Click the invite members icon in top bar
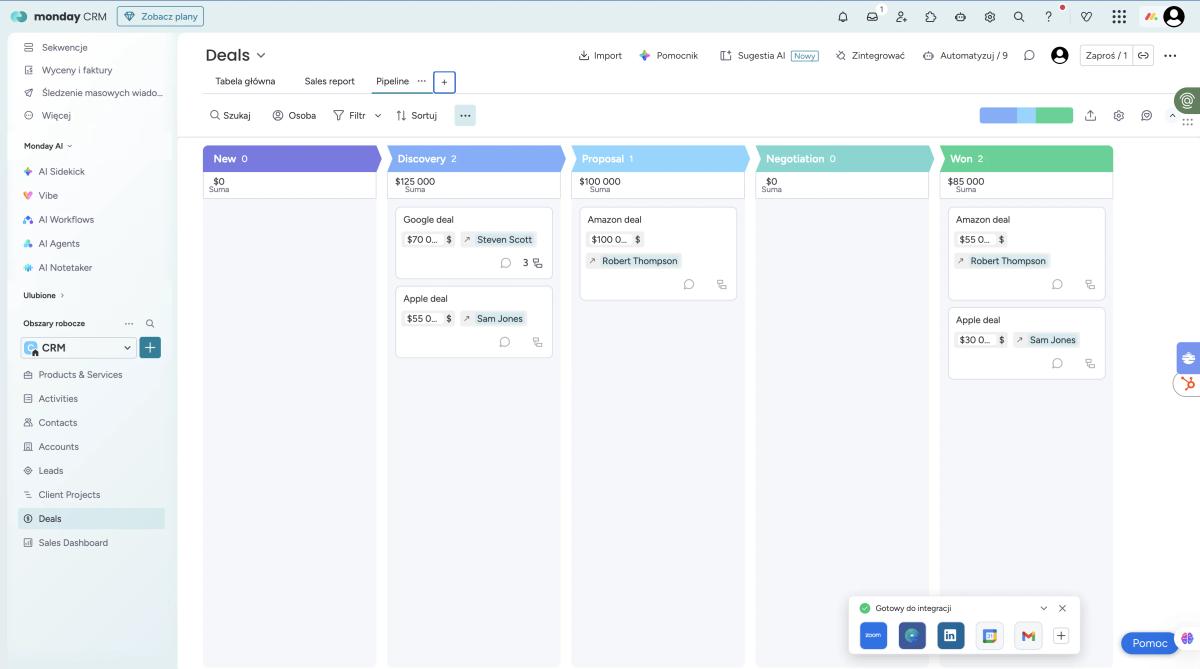Screen dimensions: 1200x669 coord(901,16)
